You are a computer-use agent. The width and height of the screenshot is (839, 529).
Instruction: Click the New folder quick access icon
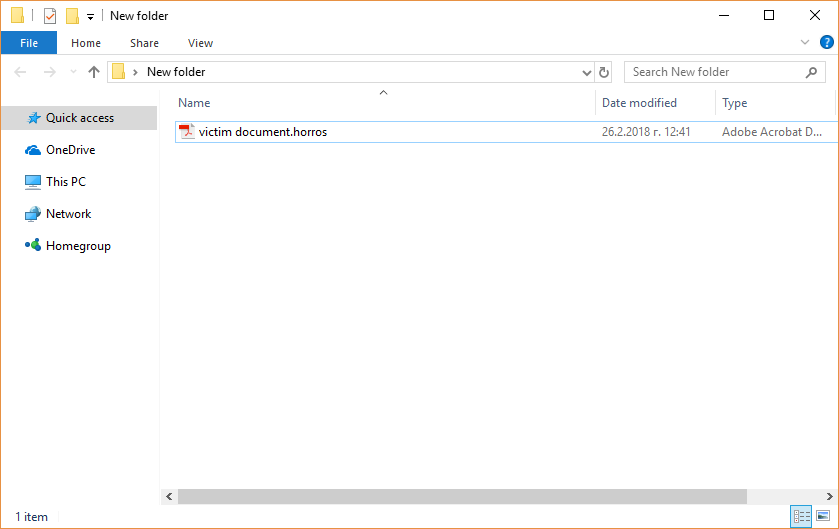(x=72, y=16)
